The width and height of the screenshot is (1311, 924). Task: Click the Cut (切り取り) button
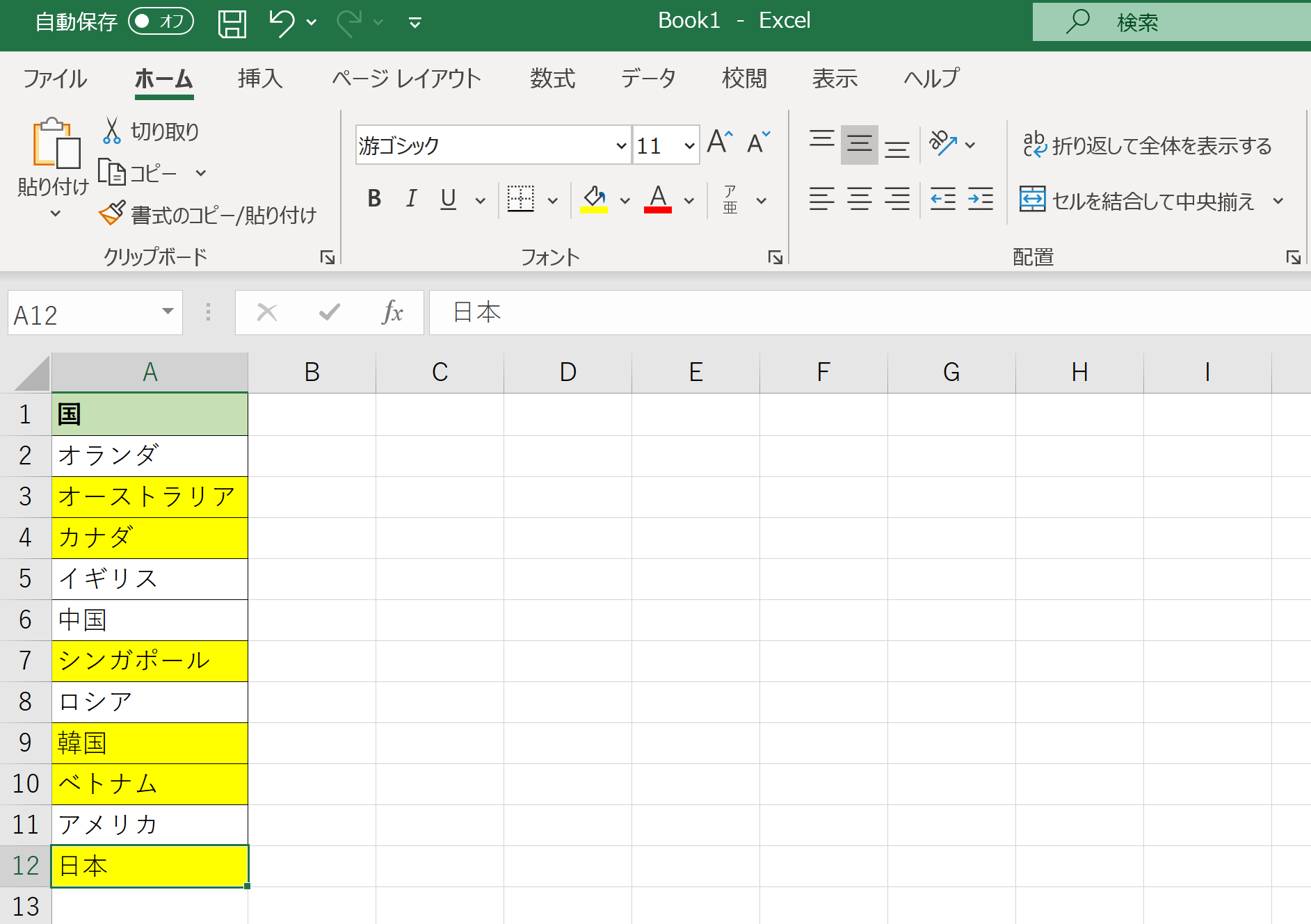[151, 131]
